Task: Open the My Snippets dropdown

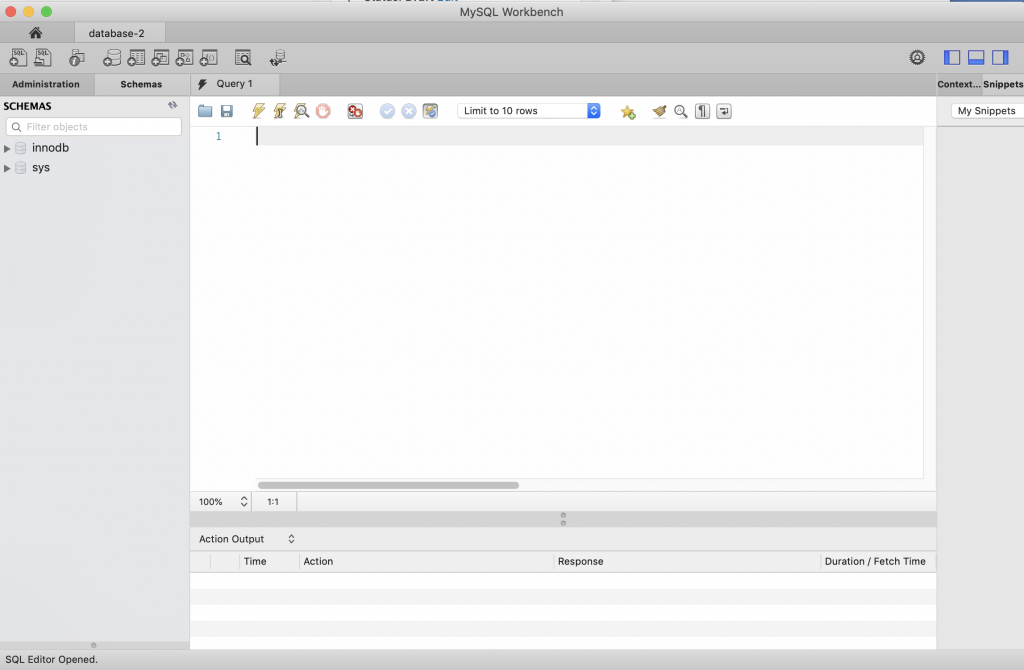Action: click(x=987, y=111)
